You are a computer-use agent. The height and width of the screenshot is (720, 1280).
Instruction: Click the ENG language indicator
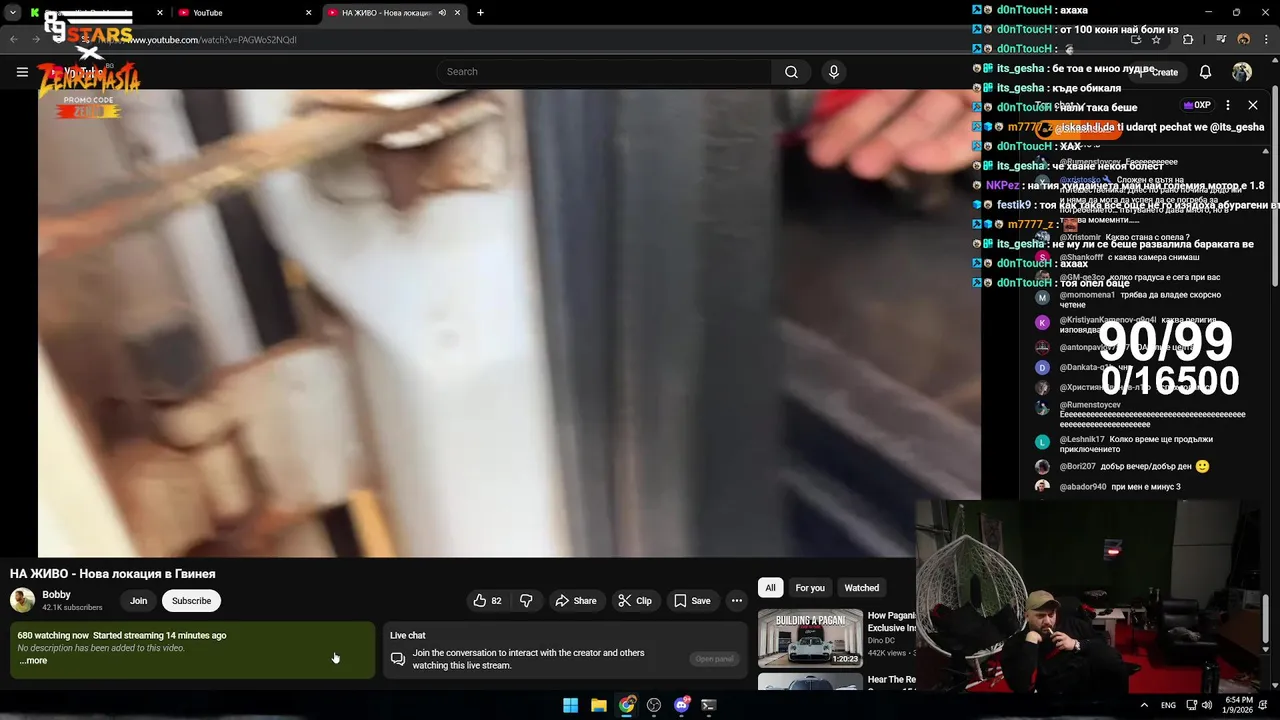[1168, 705]
